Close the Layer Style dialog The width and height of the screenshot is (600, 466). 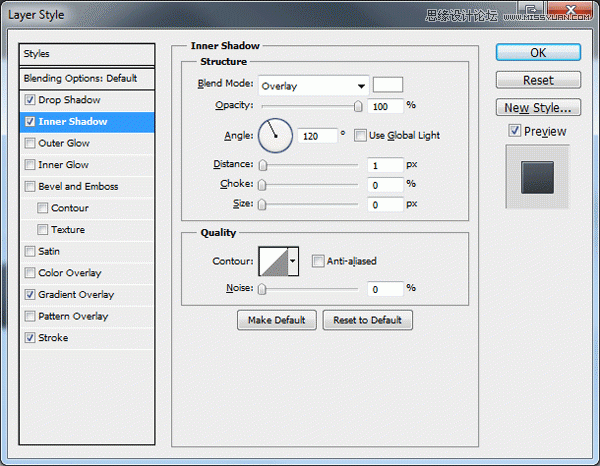[570, 11]
